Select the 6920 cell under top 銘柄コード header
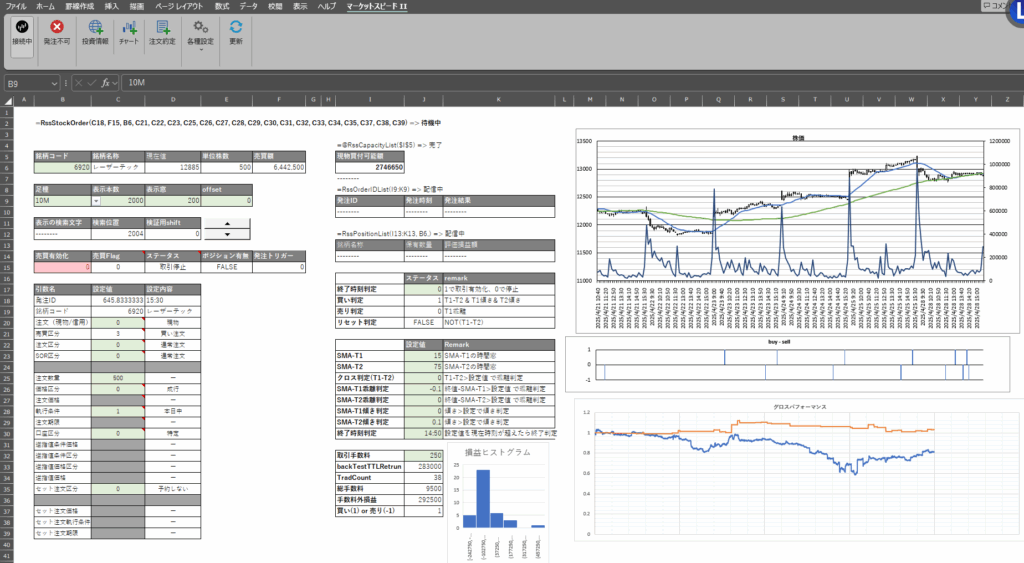Image resolution: width=1024 pixels, height=563 pixels. [x=63, y=167]
